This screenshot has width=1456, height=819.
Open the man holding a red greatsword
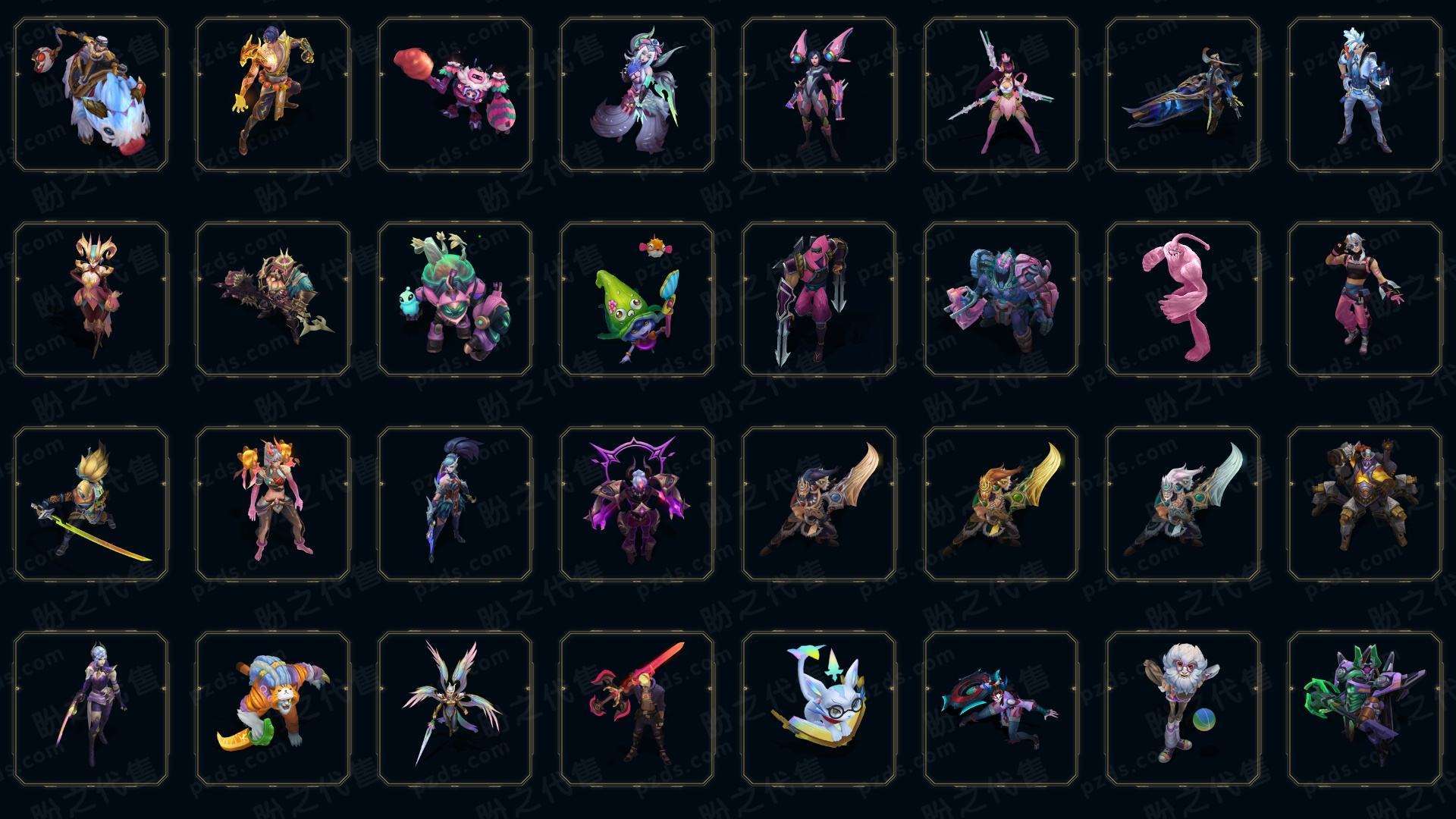(637, 709)
